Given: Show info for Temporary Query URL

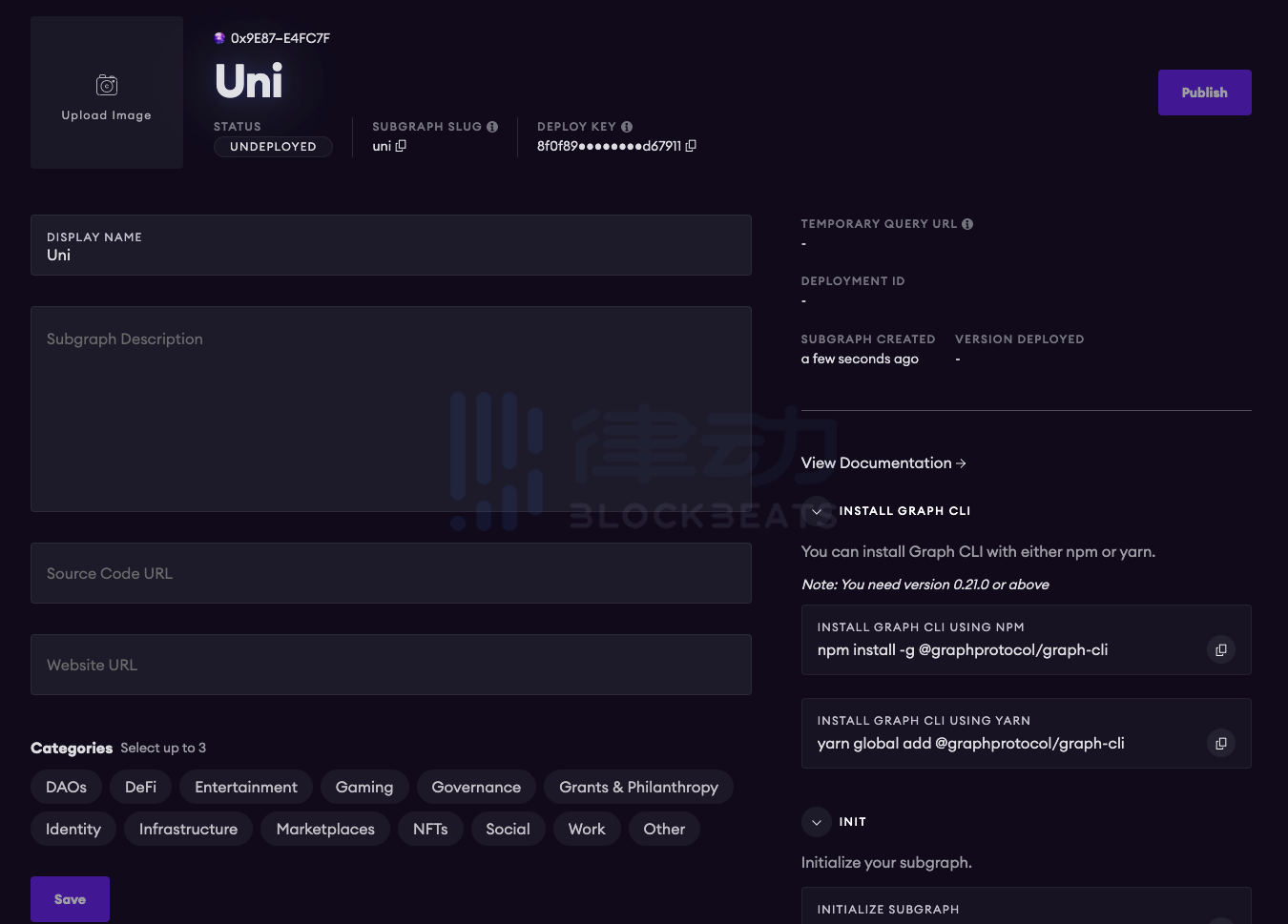Looking at the screenshot, I should pos(967,224).
